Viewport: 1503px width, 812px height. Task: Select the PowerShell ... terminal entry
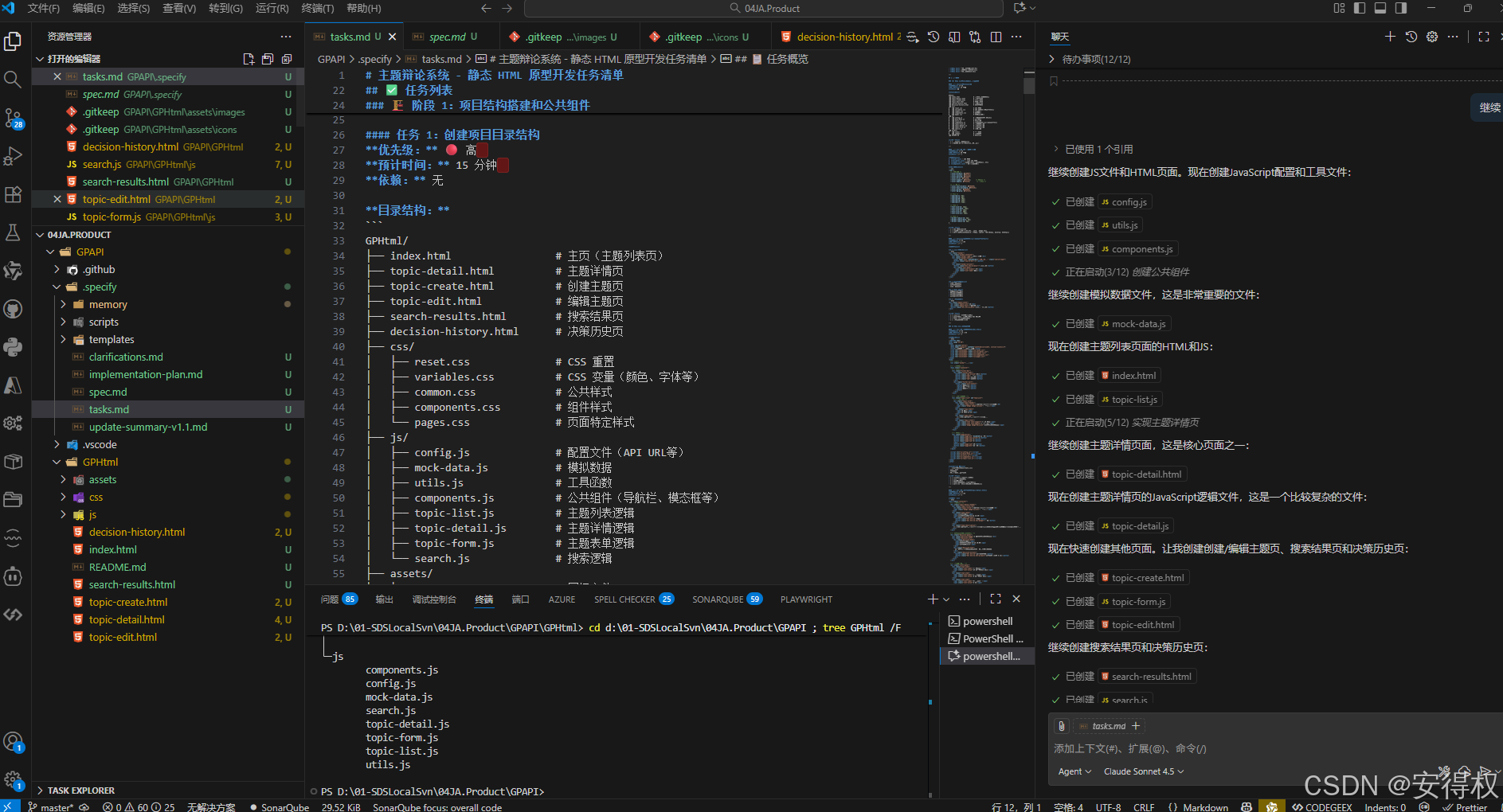click(986, 638)
